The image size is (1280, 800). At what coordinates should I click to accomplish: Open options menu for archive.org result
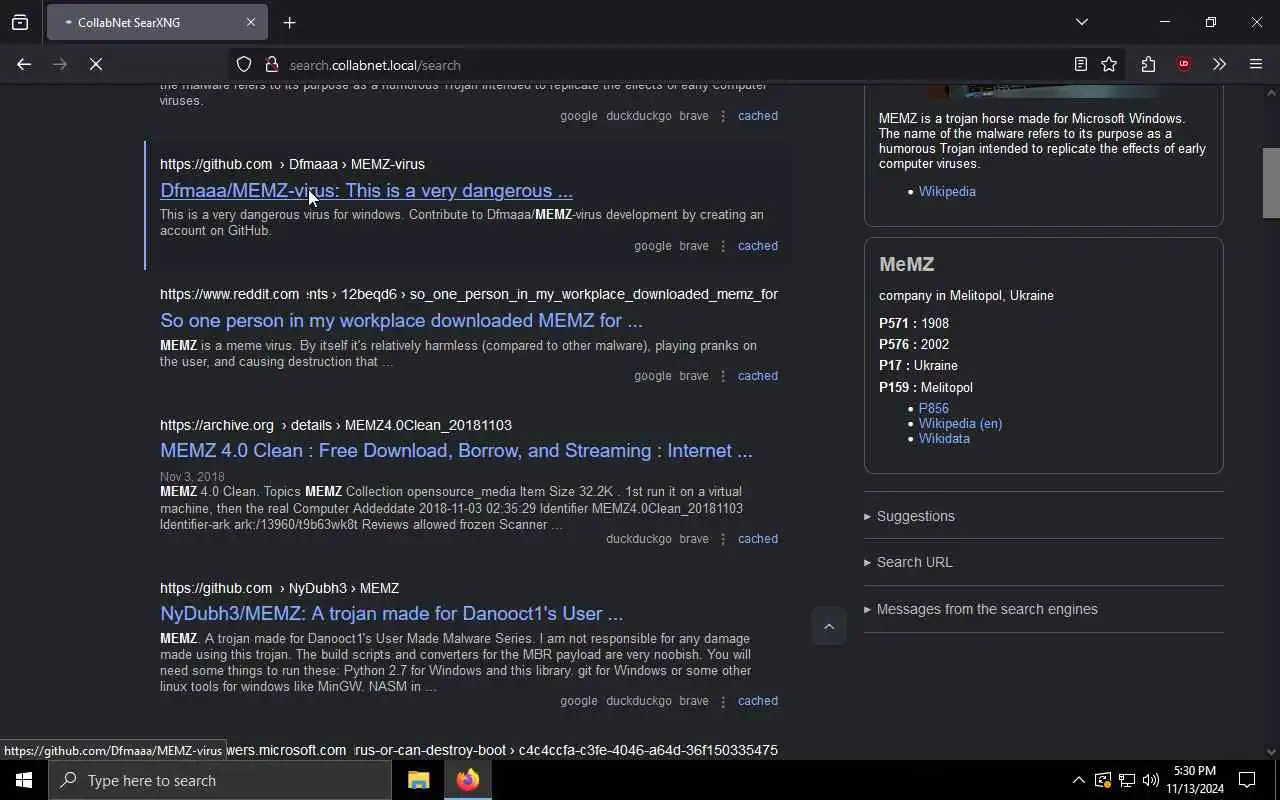click(723, 539)
